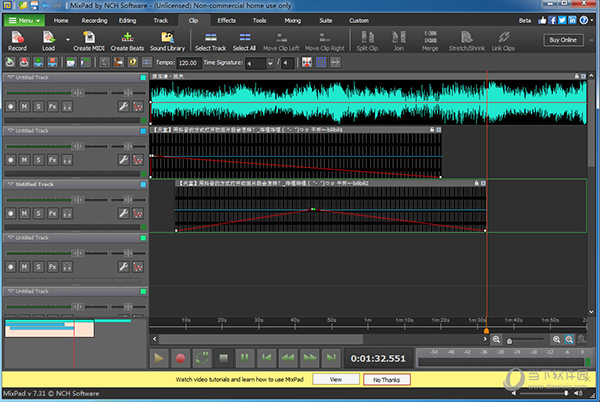Toggle color square on fifth Untitled Track
Screen dimensions: 600x402
pyautogui.click(x=143, y=291)
